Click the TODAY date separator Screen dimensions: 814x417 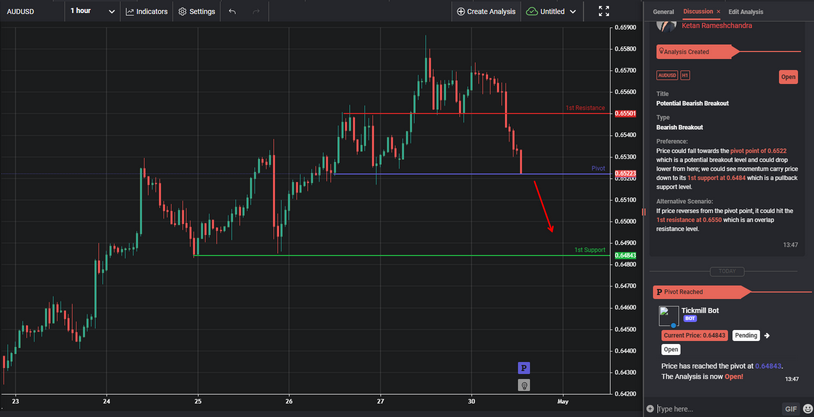pos(727,272)
